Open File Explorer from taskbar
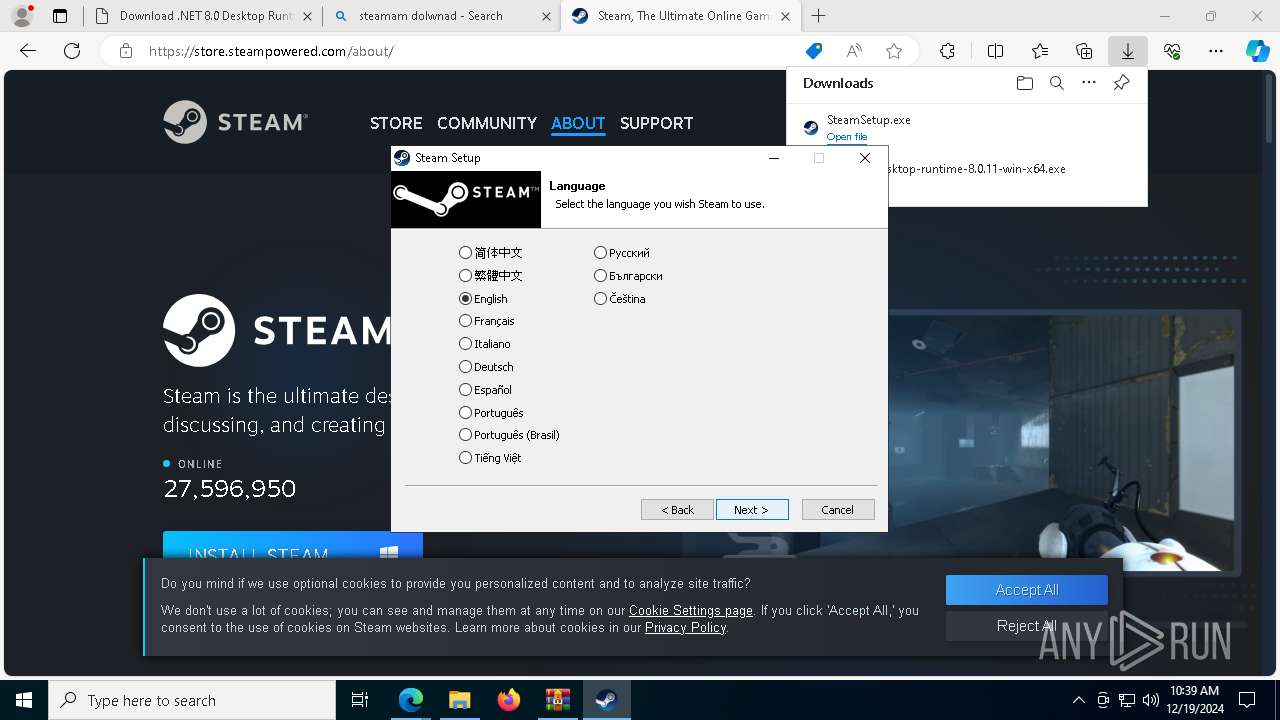 tap(459, 700)
